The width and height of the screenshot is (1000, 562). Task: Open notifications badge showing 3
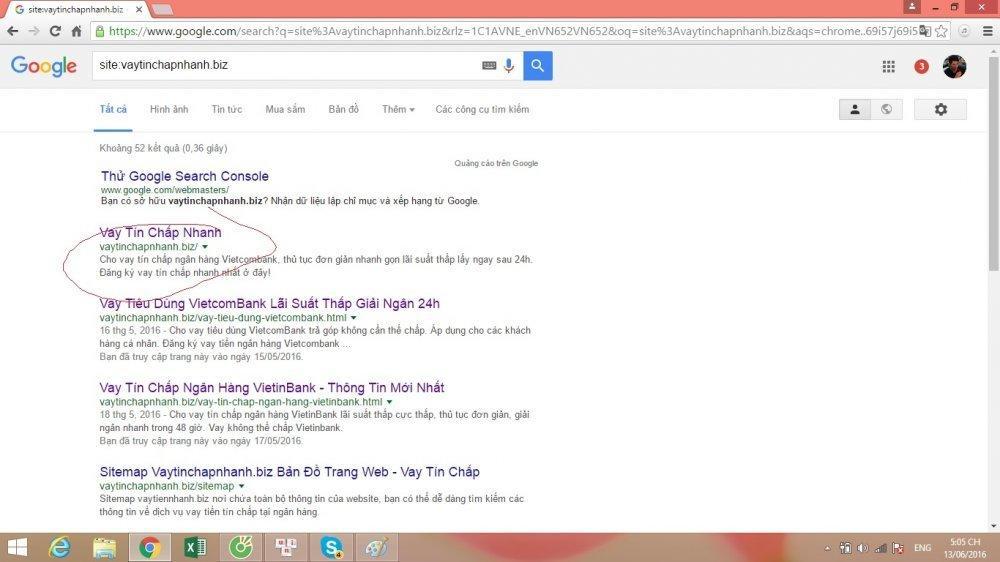921,66
